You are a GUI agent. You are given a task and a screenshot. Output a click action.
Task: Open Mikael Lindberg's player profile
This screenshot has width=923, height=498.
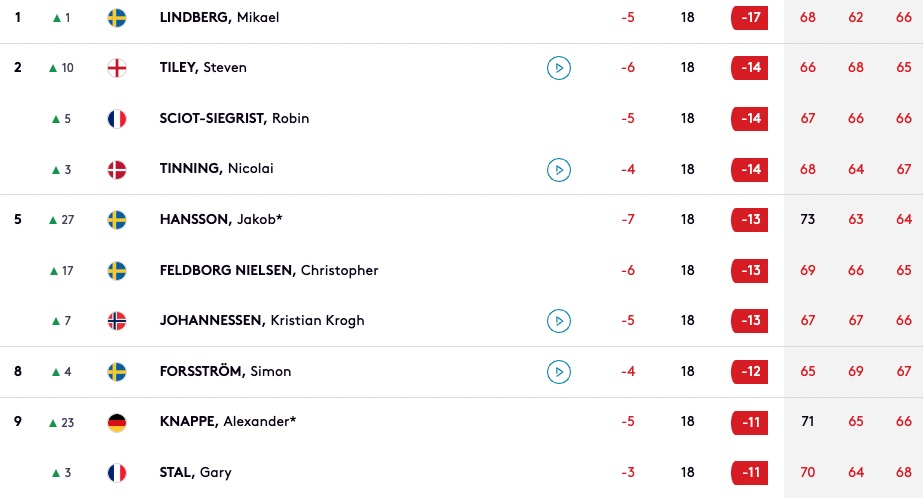click(219, 17)
